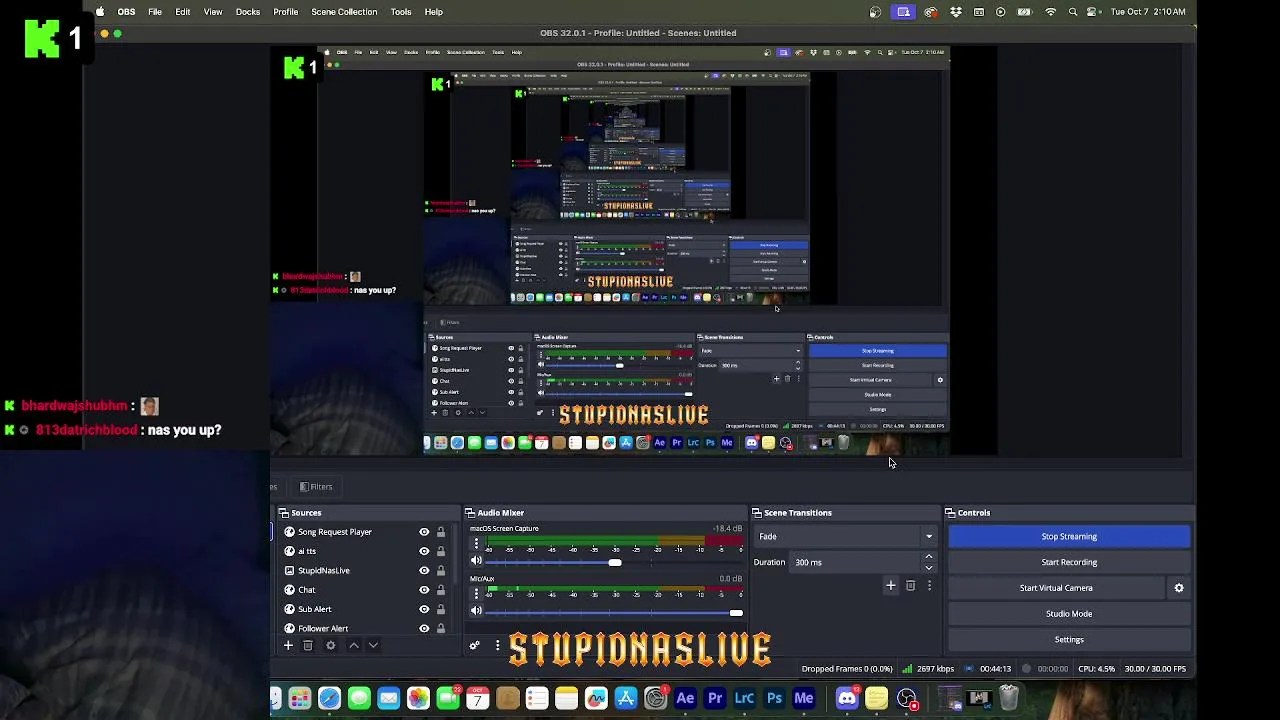Image resolution: width=1280 pixels, height=720 pixels.
Task: Open the Fade transition dropdown
Action: tap(846, 537)
